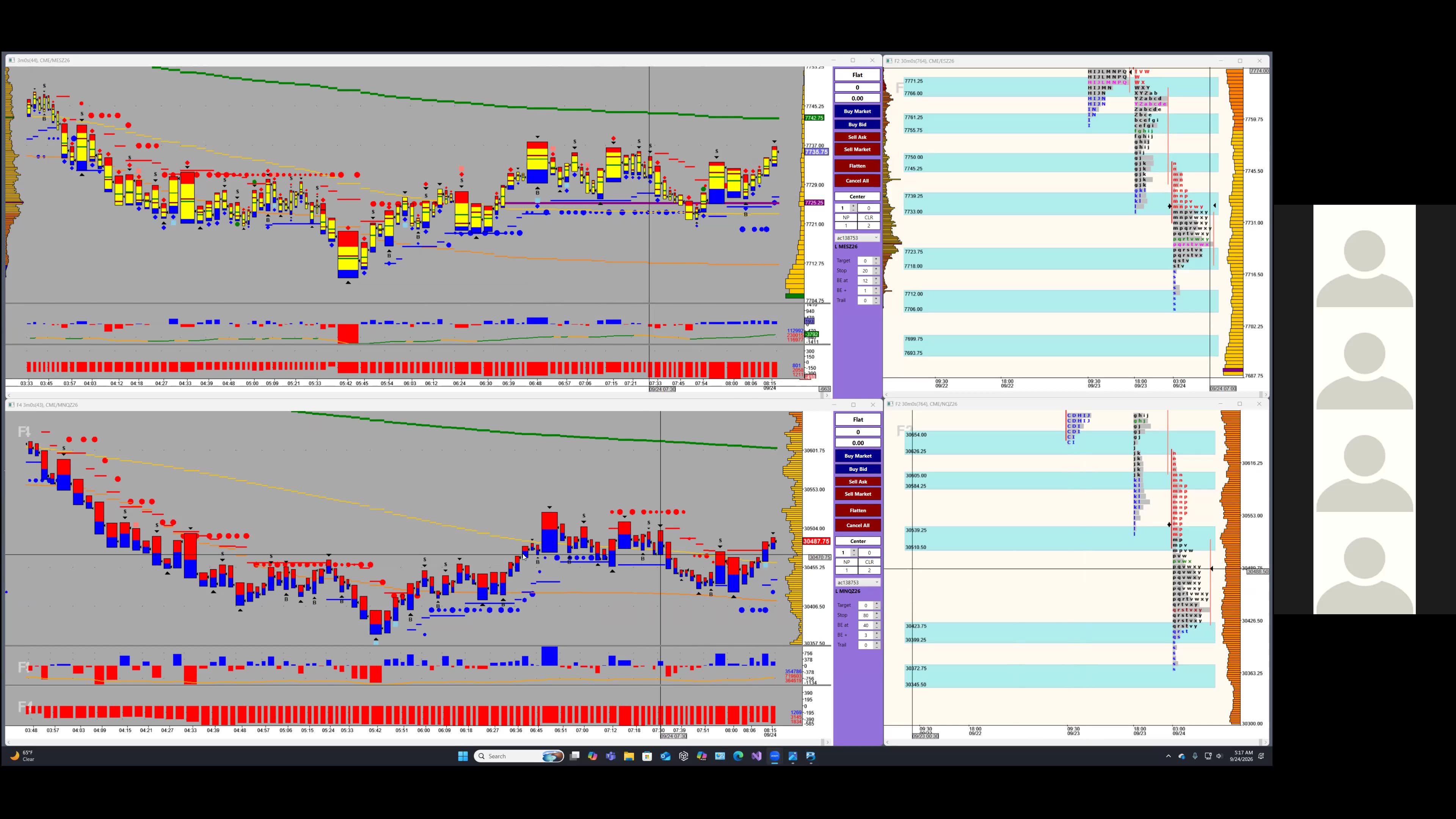The width and height of the screenshot is (1456, 819).
Task: Open Visual Studio from the taskbar
Action: [x=756, y=756]
